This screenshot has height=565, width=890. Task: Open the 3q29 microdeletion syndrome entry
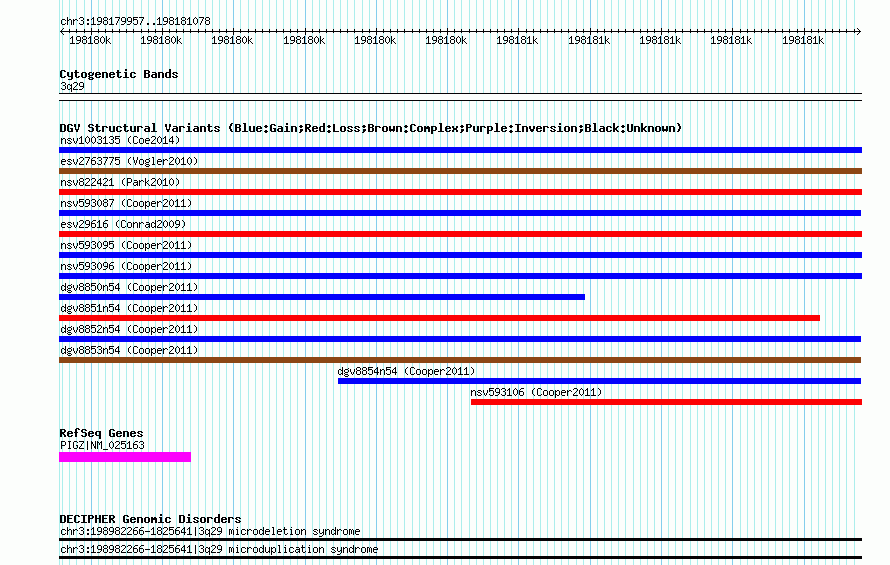click(210, 531)
